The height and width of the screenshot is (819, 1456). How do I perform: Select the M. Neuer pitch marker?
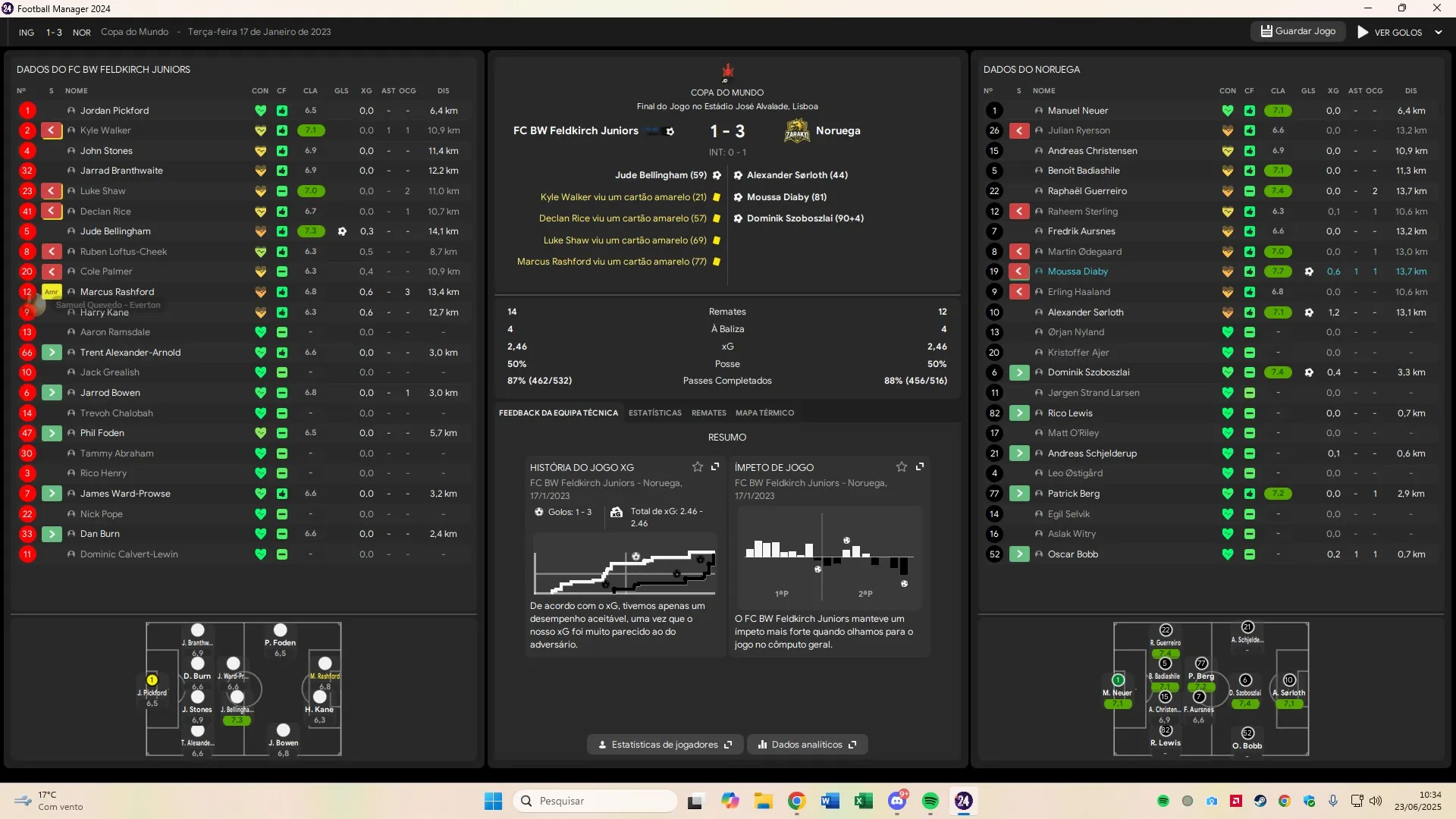tap(1118, 680)
